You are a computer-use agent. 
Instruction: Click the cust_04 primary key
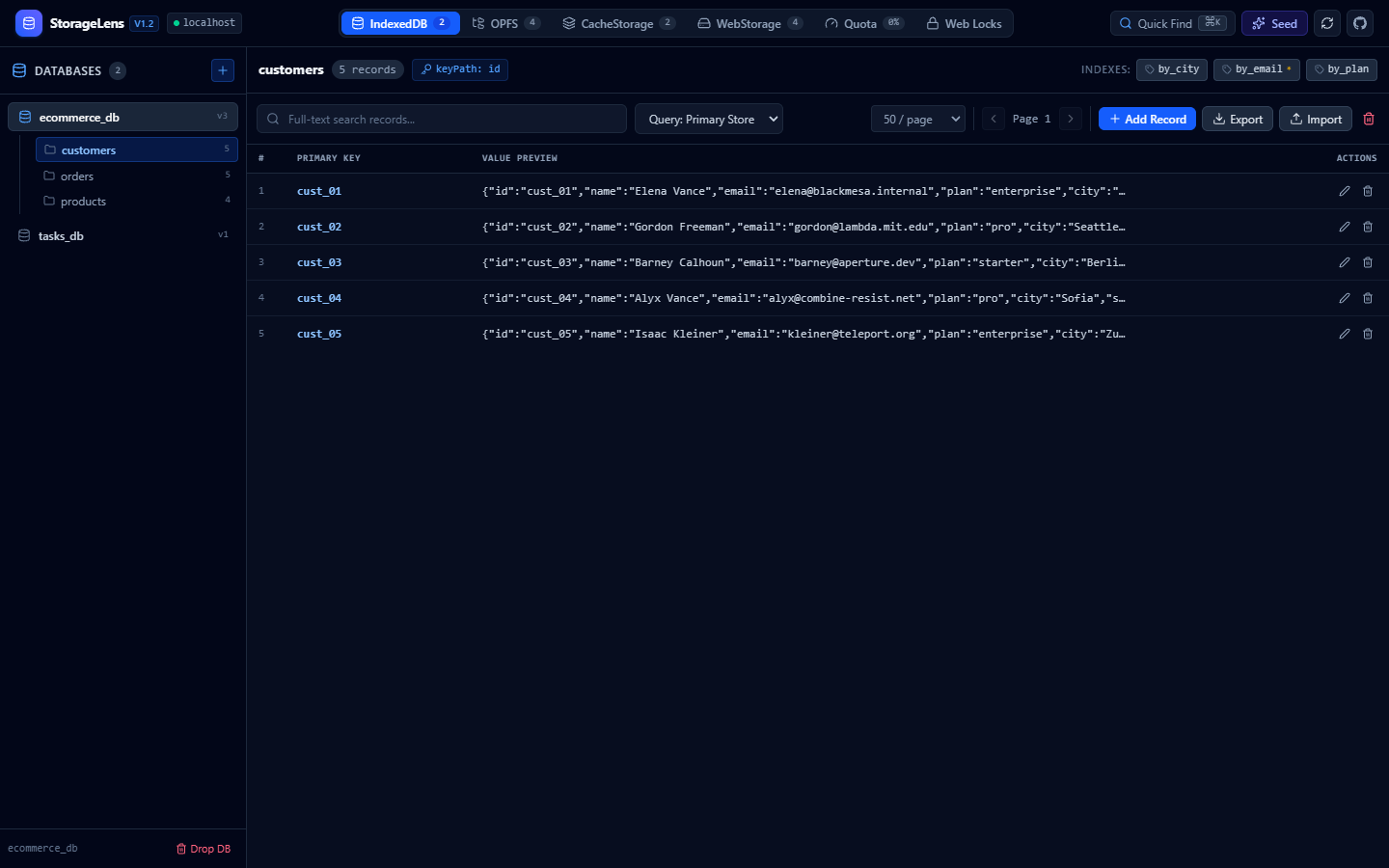(x=319, y=298)
